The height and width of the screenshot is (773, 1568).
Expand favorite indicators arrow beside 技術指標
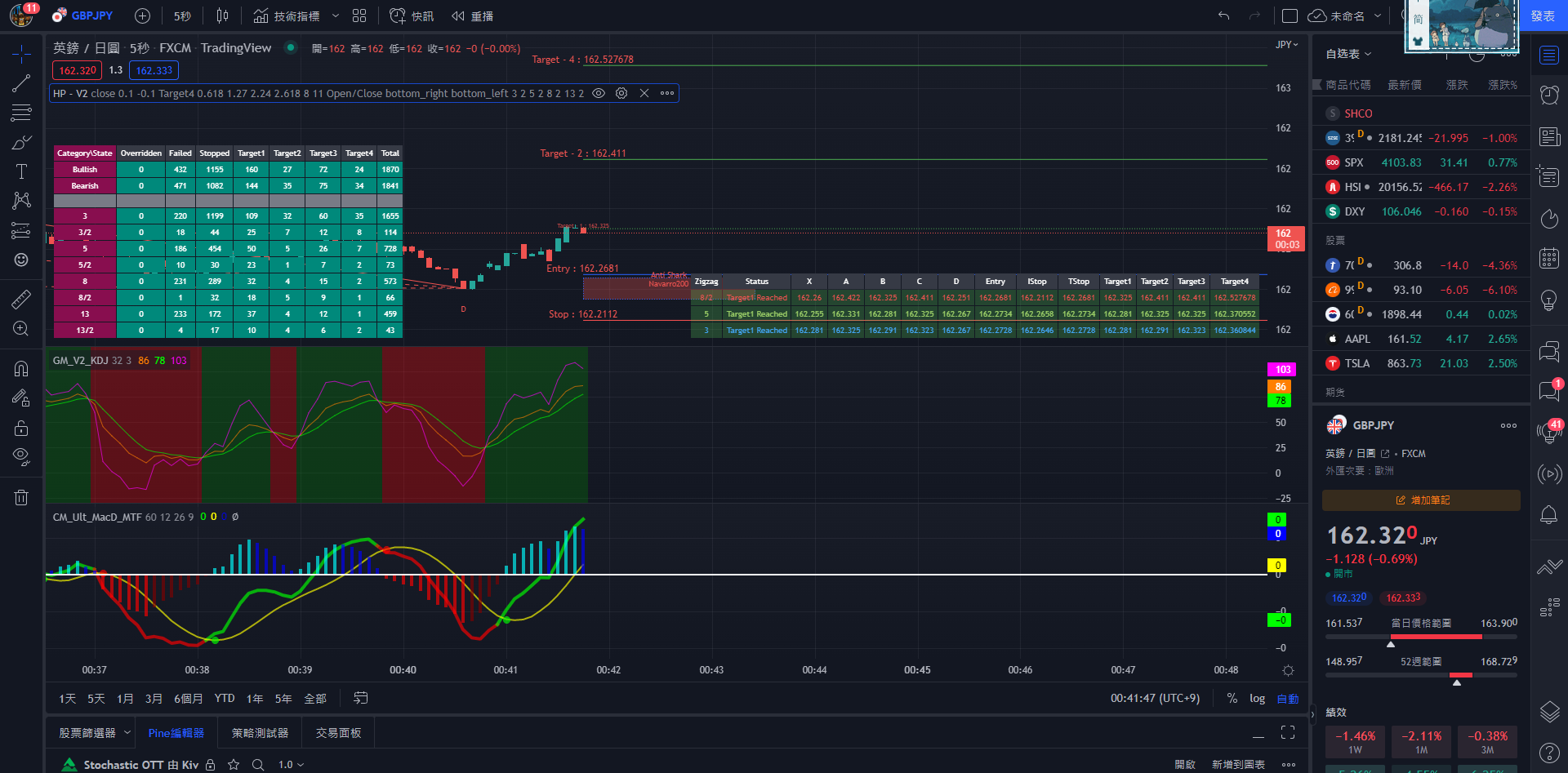click(335, 16)
